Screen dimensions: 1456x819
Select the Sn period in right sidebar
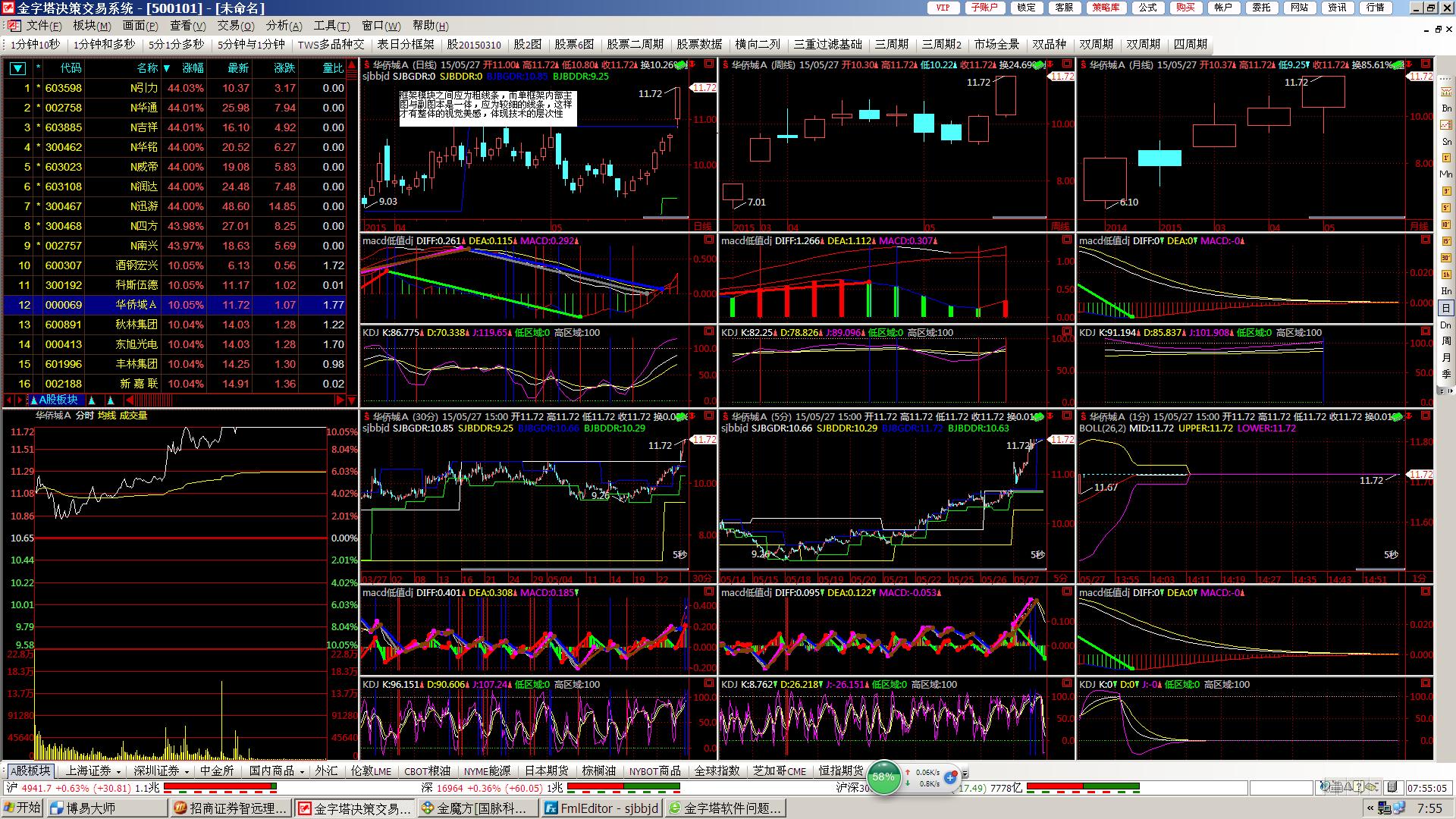(x=1446, y=142)
